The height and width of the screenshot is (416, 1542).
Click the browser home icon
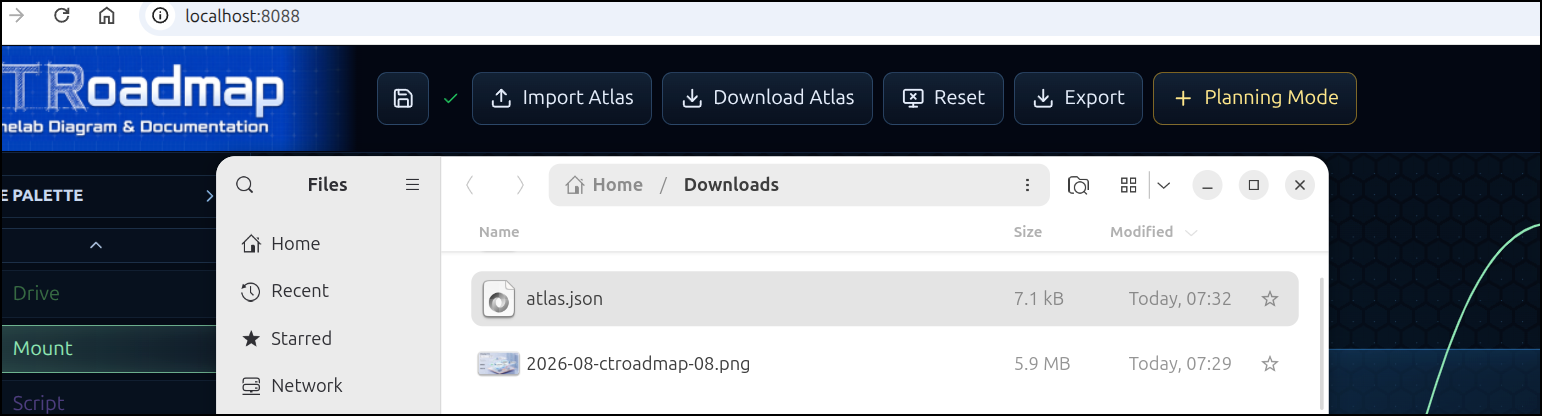(x=107, y=16)
